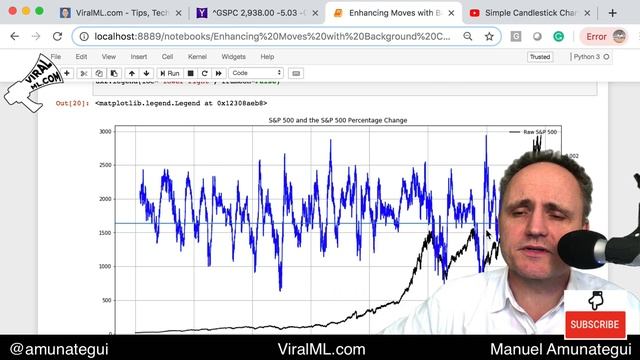Click the Error profile button
Image resolution: width=640 pixels, height=360 pixels.
tap(605, 36)
